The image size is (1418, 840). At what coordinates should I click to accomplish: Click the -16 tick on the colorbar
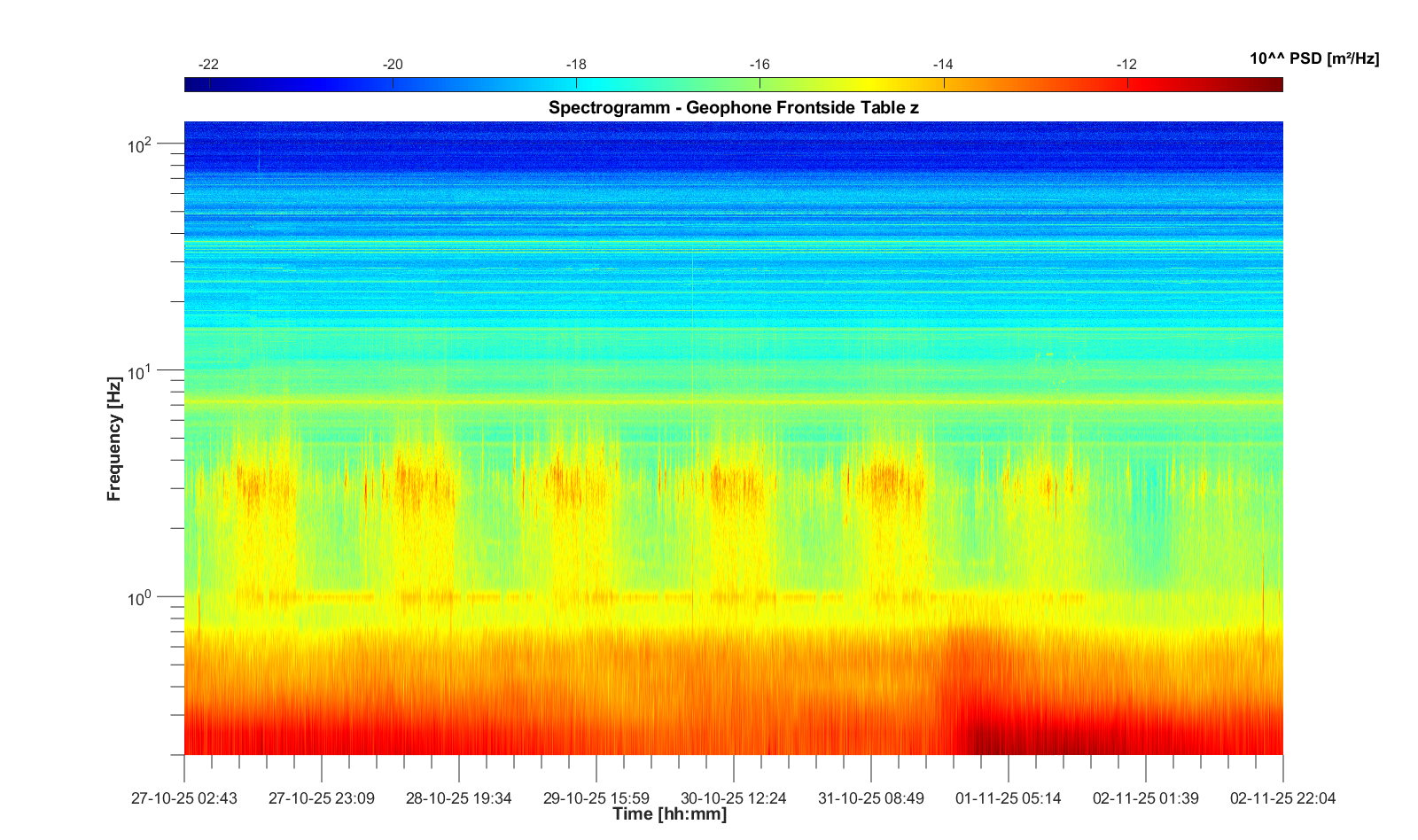pos(760,65)
